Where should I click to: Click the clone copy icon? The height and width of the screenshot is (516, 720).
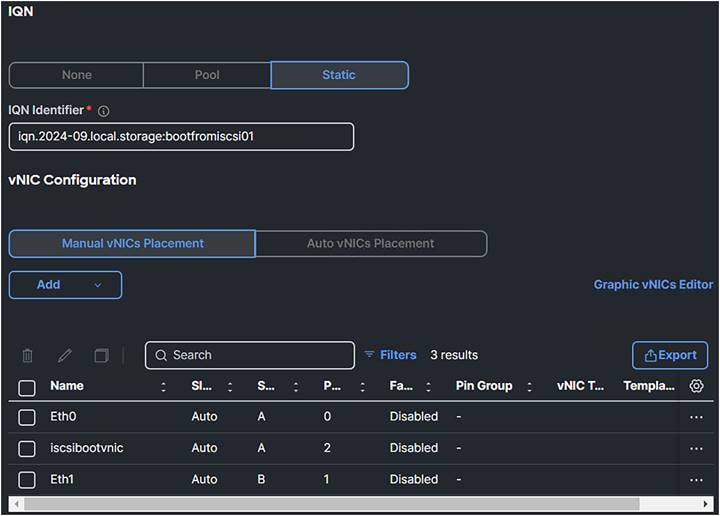tap(101, 355)
